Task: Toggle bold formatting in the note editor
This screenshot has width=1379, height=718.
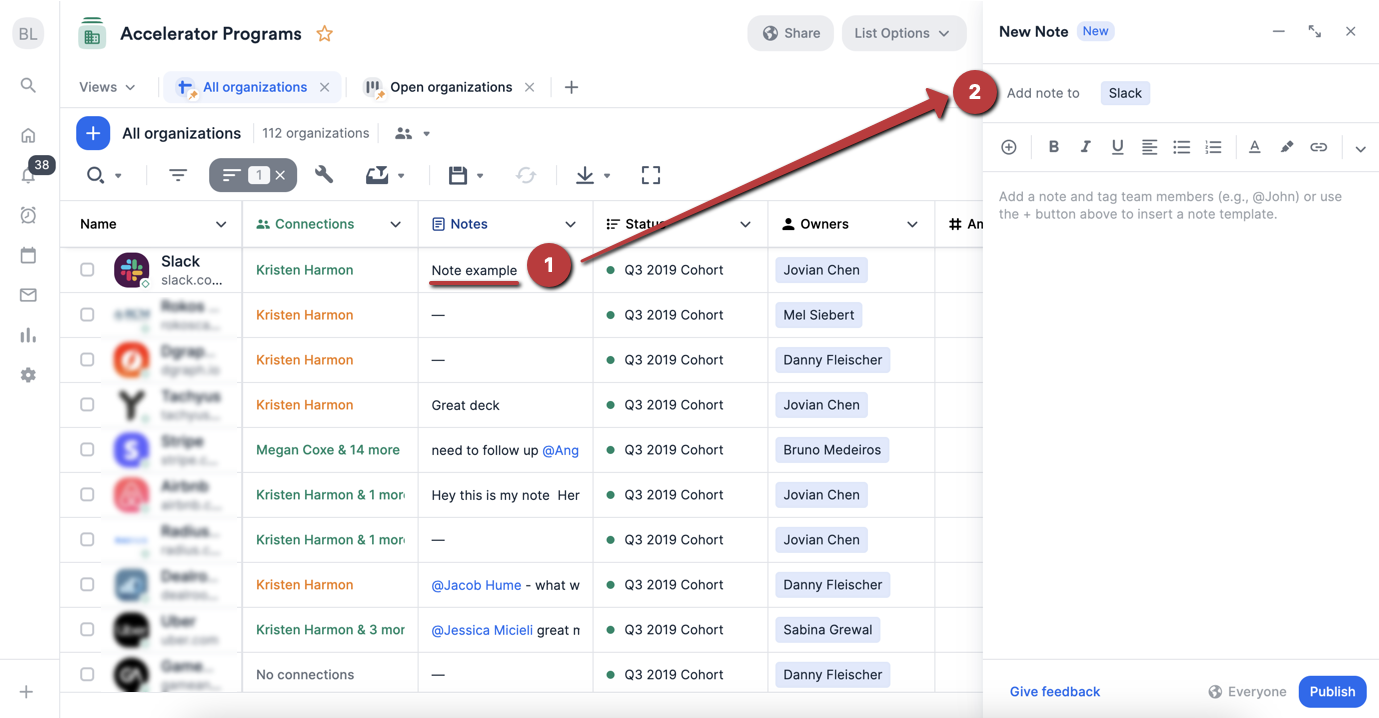Action: click(1053, 146)
